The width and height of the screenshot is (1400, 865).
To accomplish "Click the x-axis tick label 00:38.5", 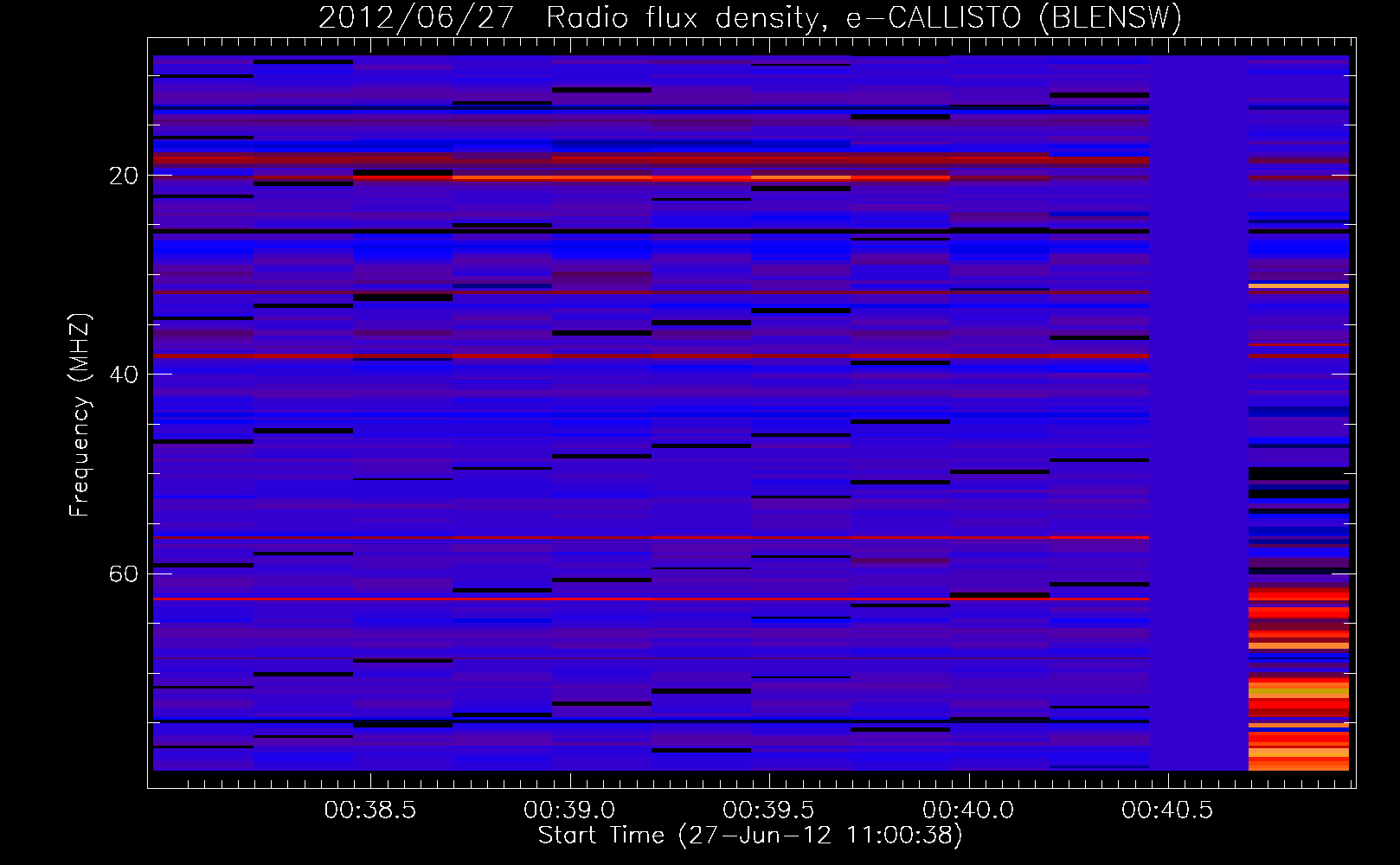I will tap(370, 811).
